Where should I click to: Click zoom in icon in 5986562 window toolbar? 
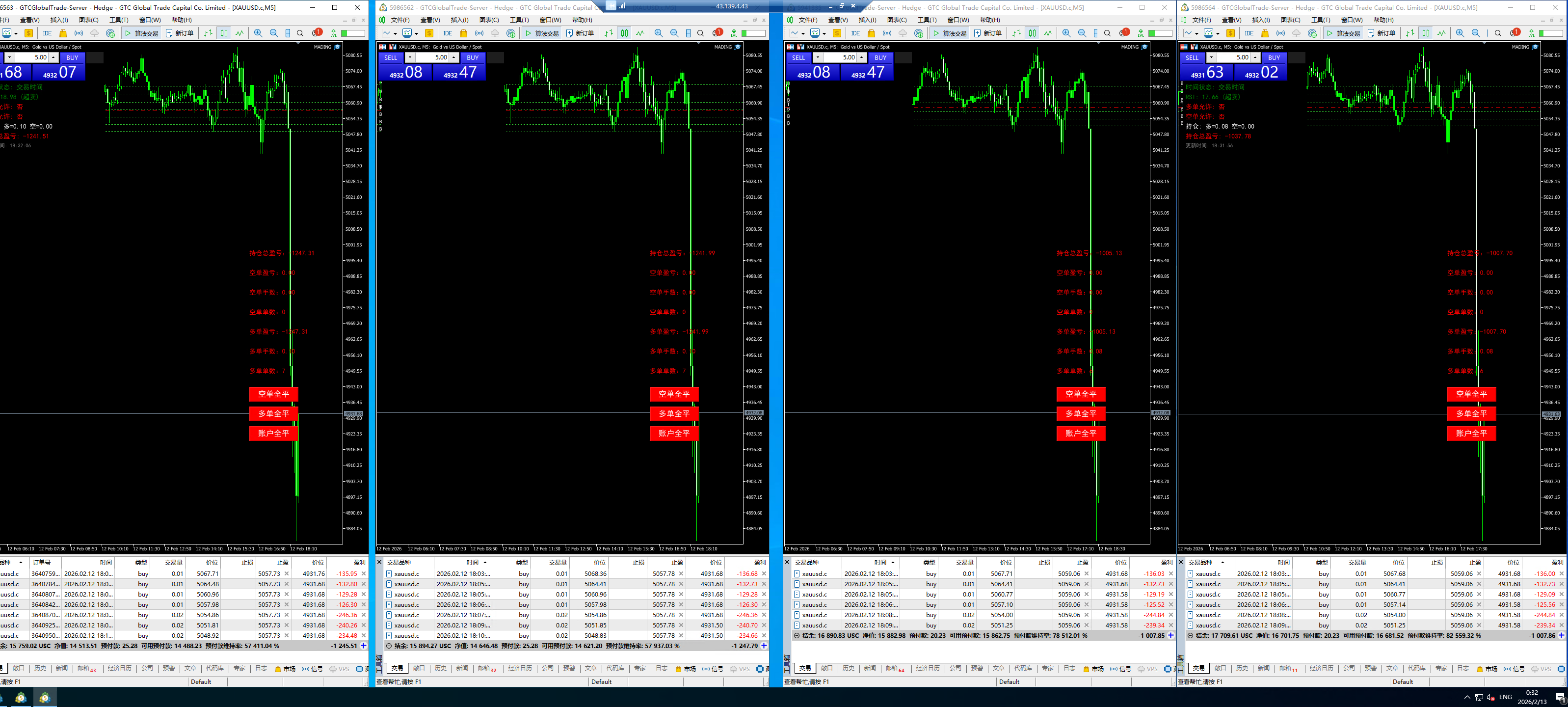(659, 33)
